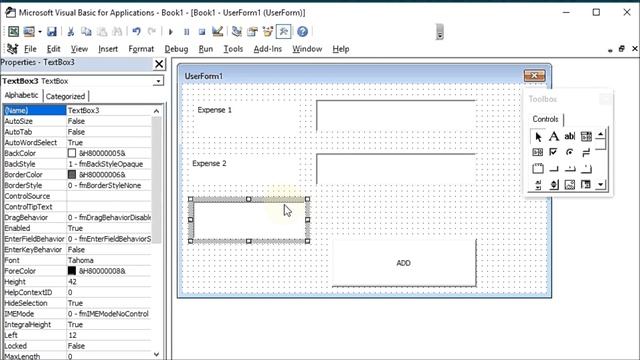Open the Insert UserForm dropdown arrow
The width and height of the screenshot is (640, 360).
click(40, 32)
